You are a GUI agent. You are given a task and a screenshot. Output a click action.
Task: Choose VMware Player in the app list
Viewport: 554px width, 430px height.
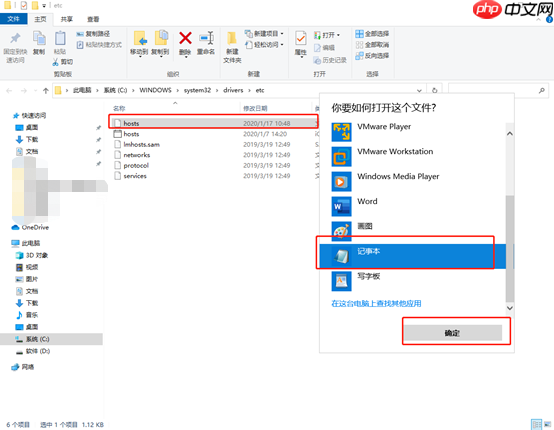(413, 131)
